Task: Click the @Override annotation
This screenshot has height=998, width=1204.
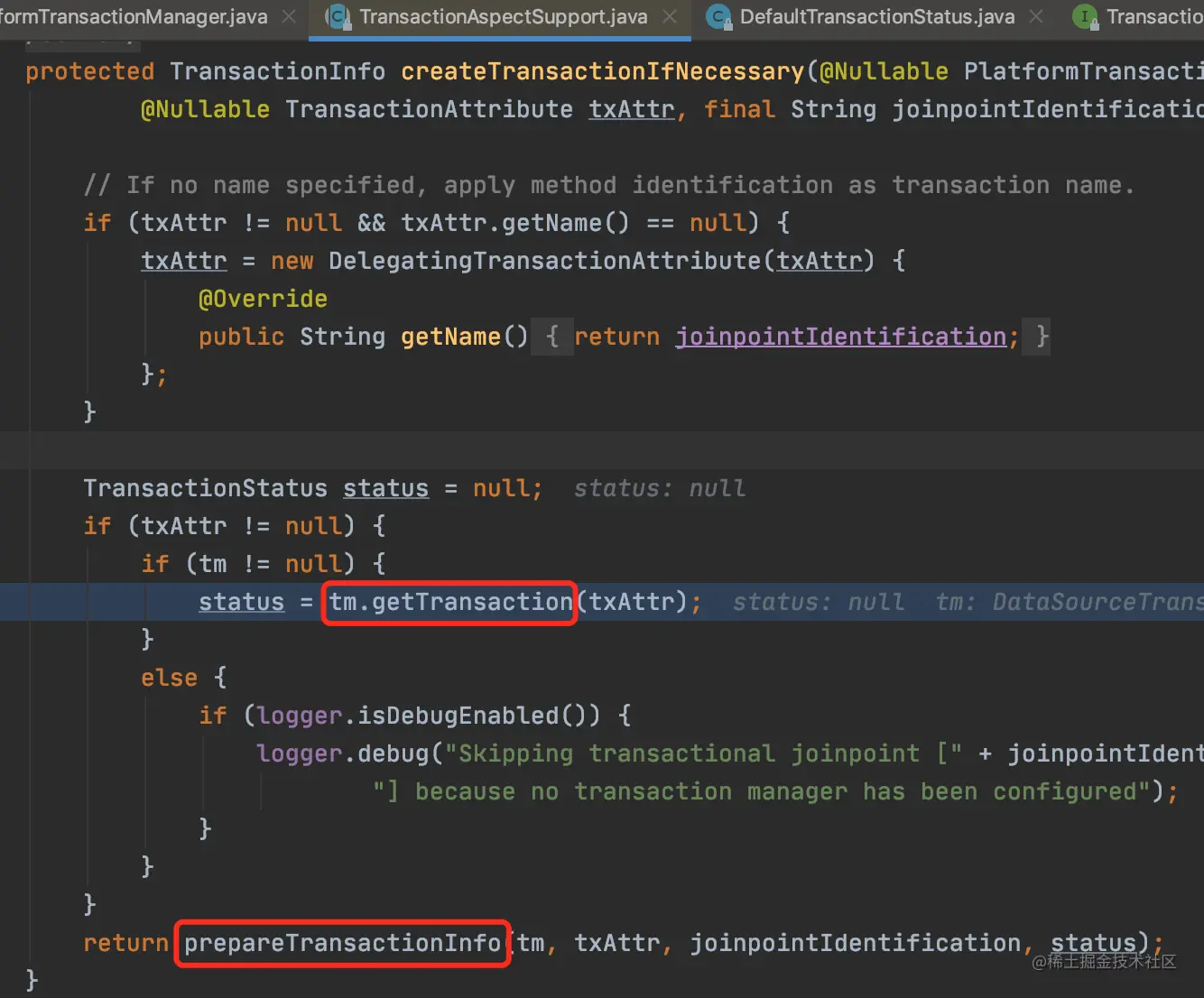Action: [x=263, y=299]
